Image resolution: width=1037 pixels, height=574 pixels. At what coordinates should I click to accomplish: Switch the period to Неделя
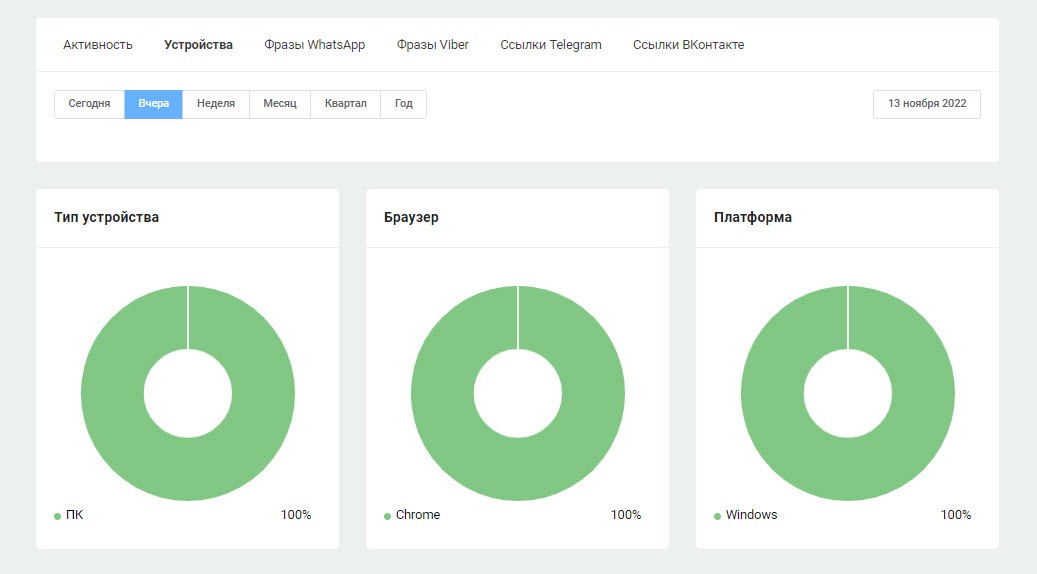click(x=216, y=104)
